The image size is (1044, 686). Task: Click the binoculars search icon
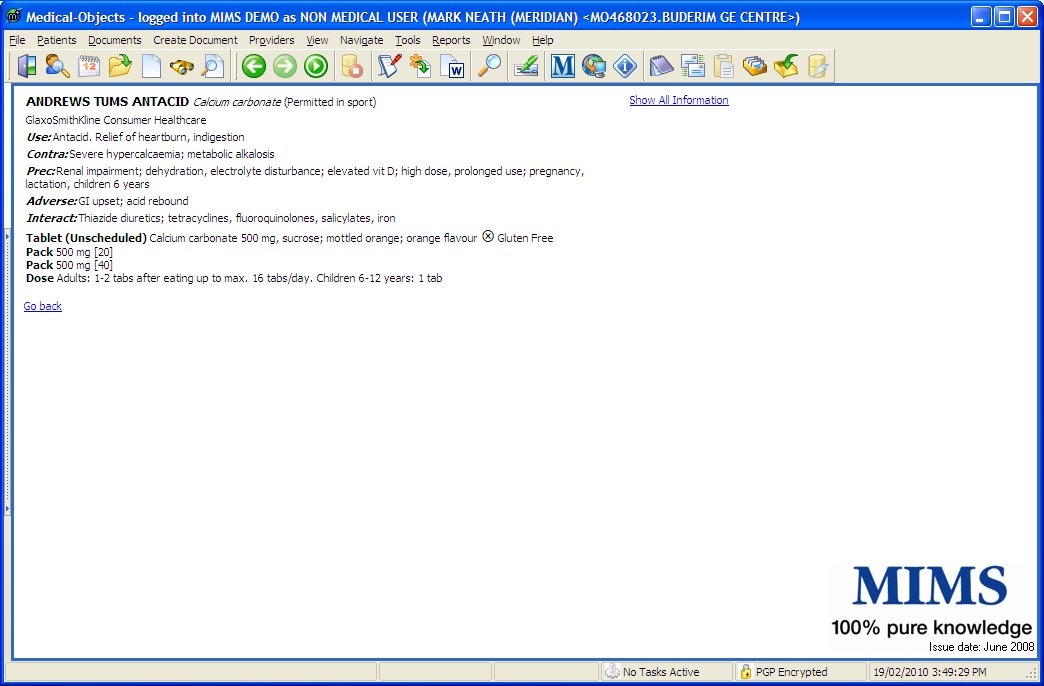[181, 66]
